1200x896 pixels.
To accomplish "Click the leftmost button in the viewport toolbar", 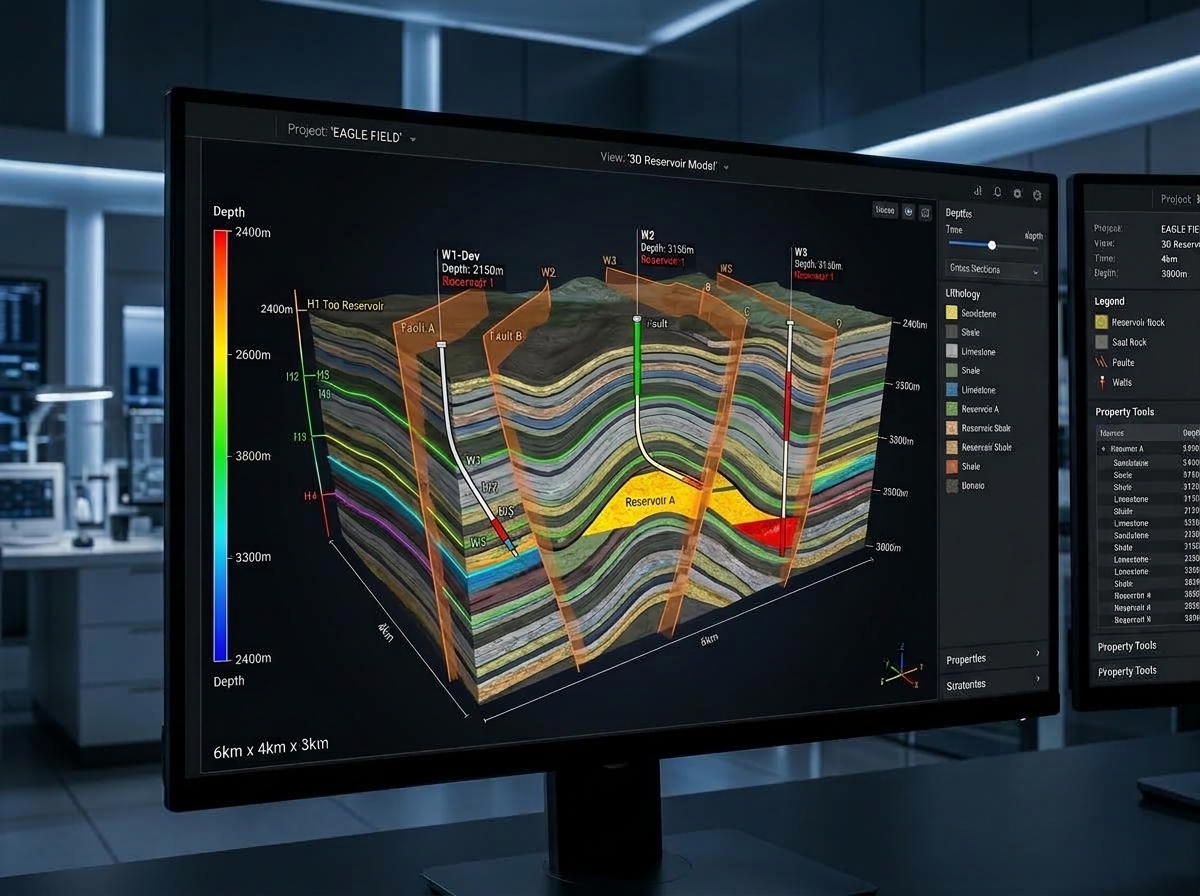I will point(886,210).
